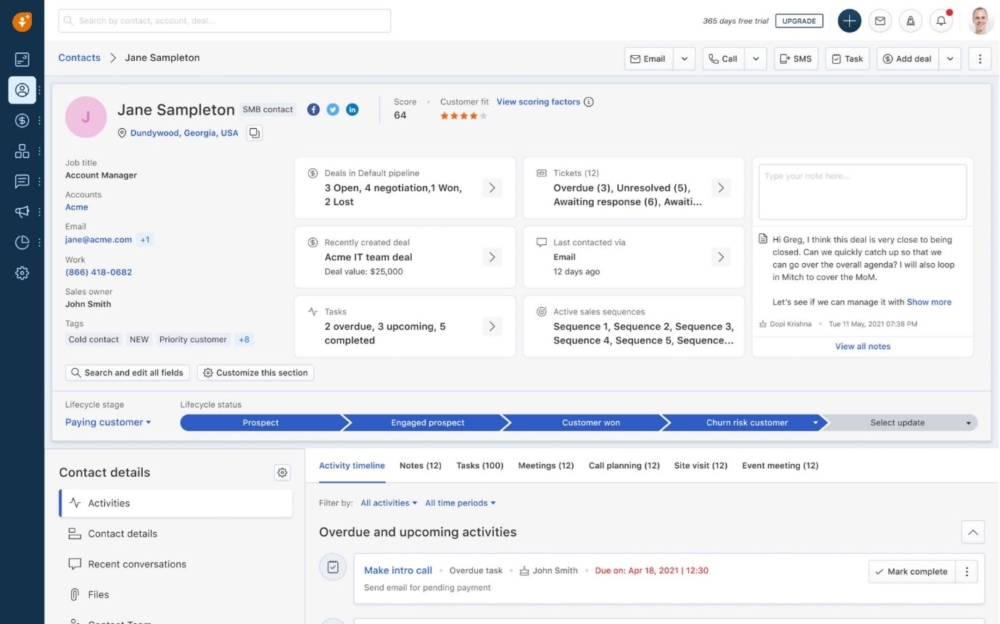Switch to the Notes (12) tab

coord(420,466)
